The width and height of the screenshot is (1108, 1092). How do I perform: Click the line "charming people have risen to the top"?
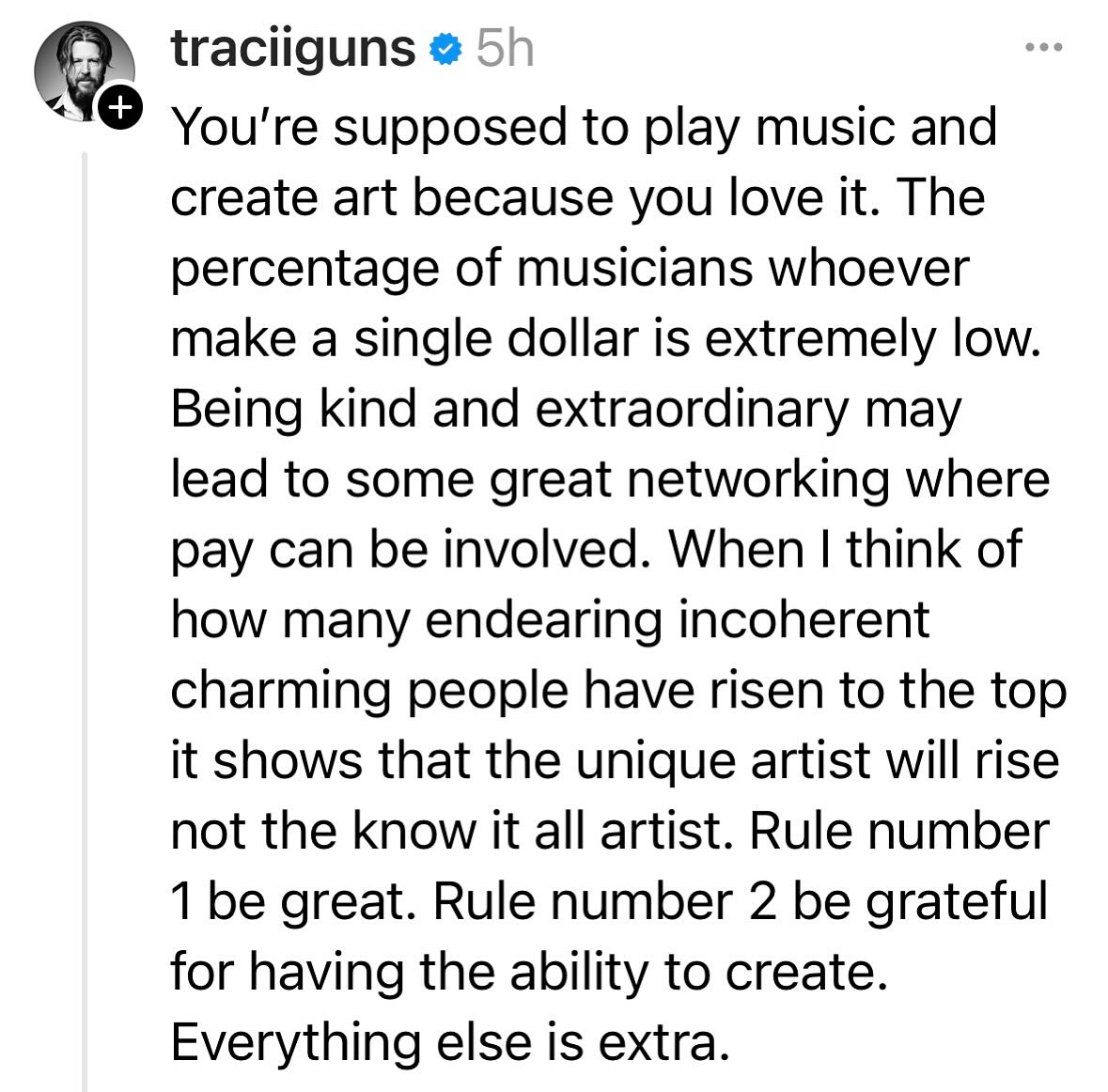click(x=617, y=691)
